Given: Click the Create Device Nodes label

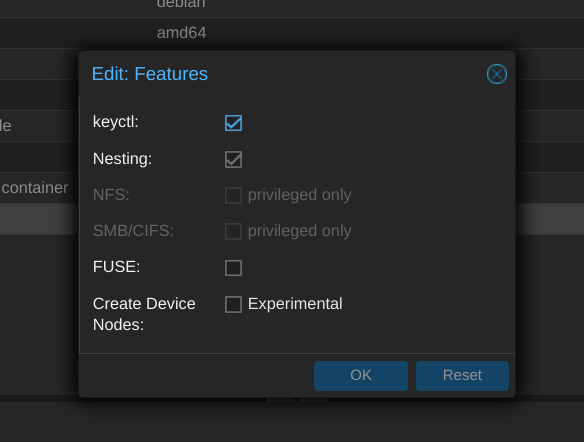Looking at the screenshot, I should point(144,314).
